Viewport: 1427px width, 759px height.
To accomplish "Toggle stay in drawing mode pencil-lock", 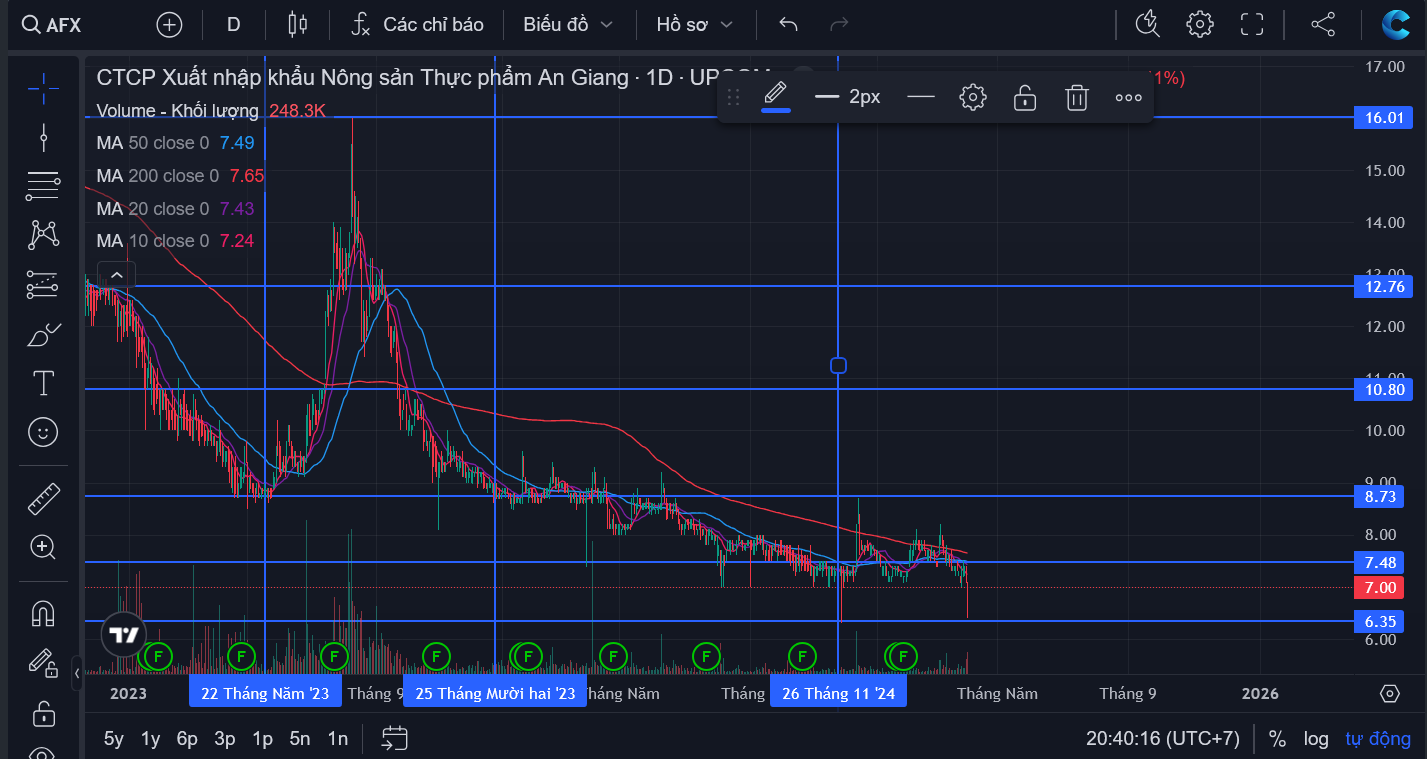I will tap(43, 662).
